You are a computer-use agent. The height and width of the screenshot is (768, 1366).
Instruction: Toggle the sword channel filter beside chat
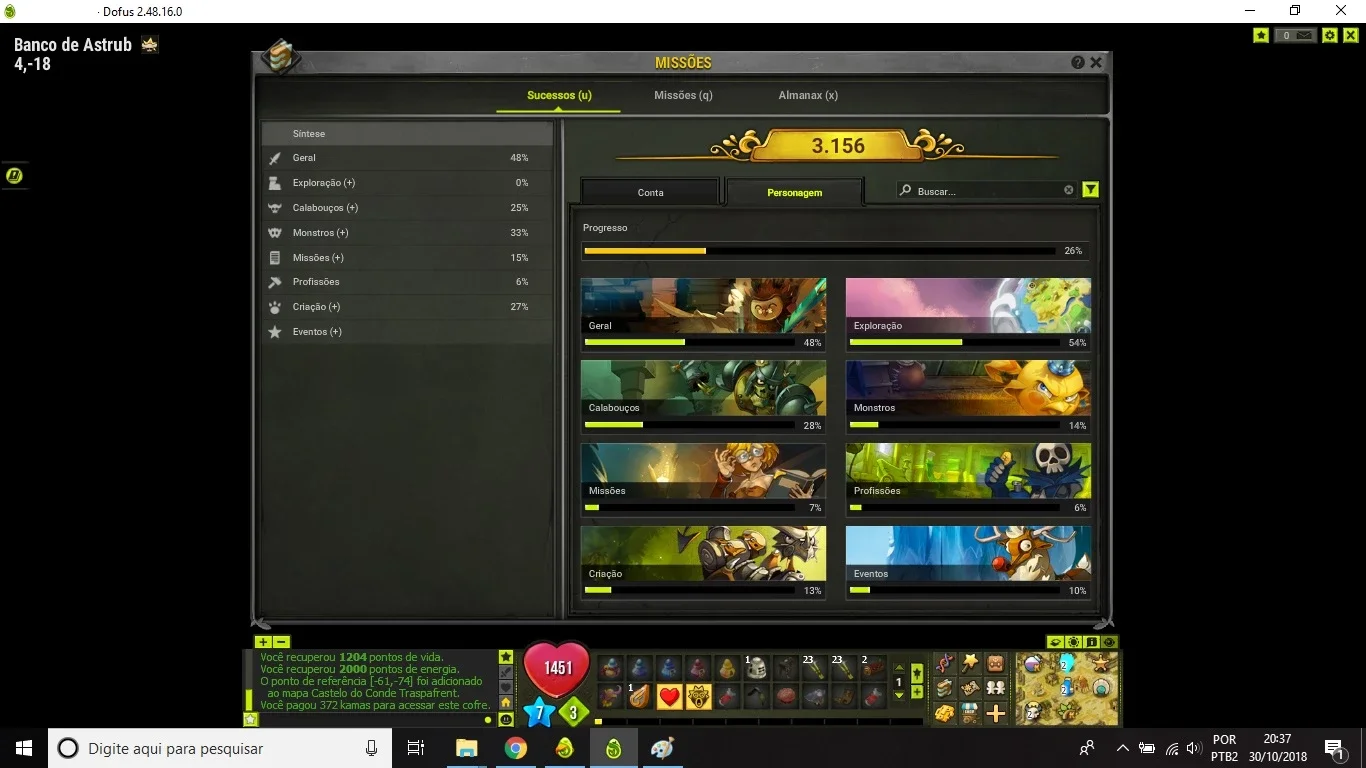506,672
